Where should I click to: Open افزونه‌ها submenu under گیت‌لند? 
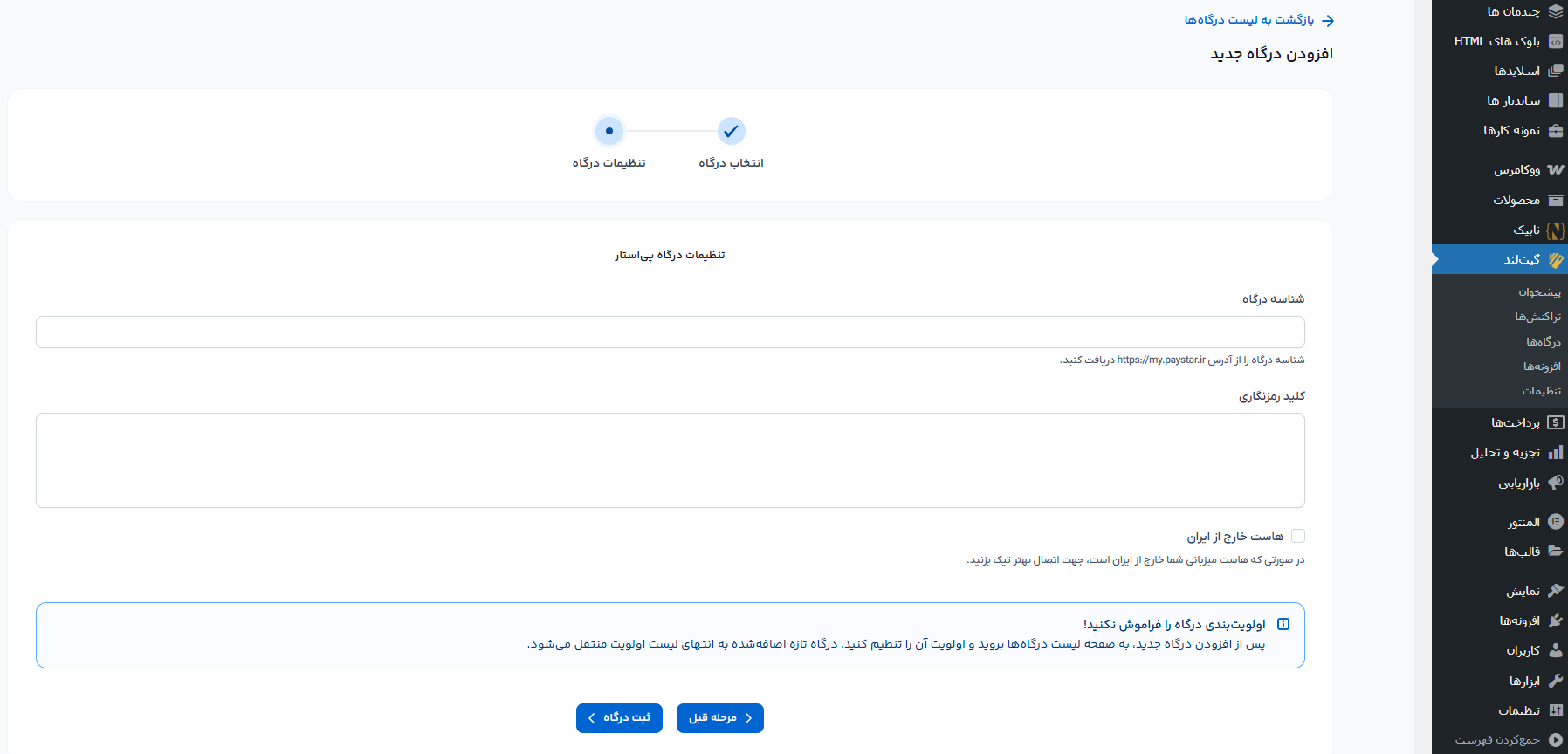1542,367
